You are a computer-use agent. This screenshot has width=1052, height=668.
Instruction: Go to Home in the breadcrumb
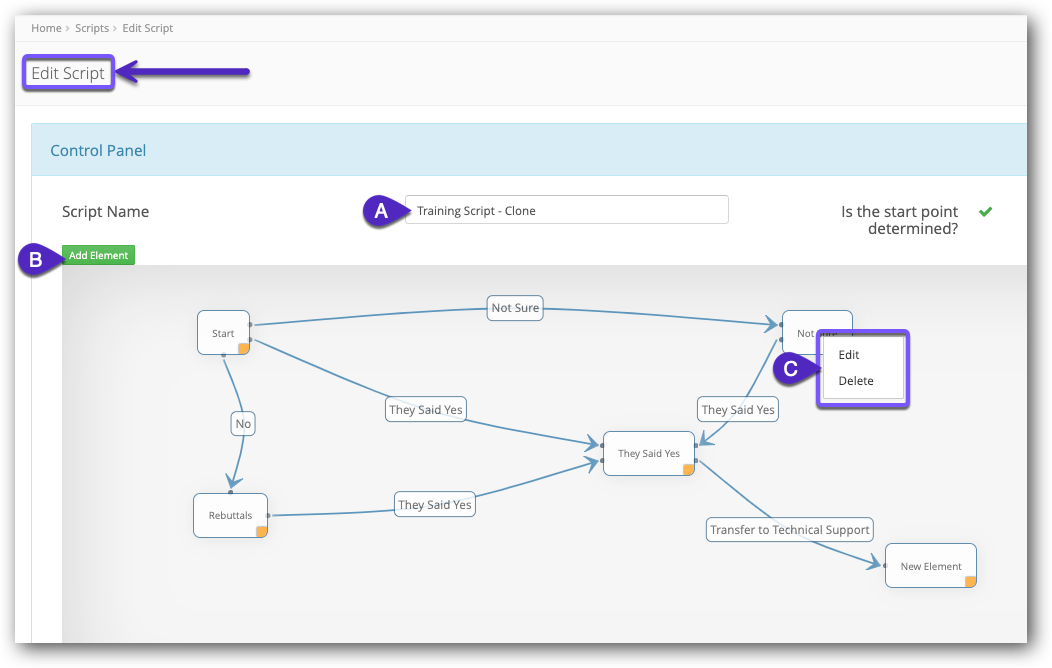pos(46,28)
